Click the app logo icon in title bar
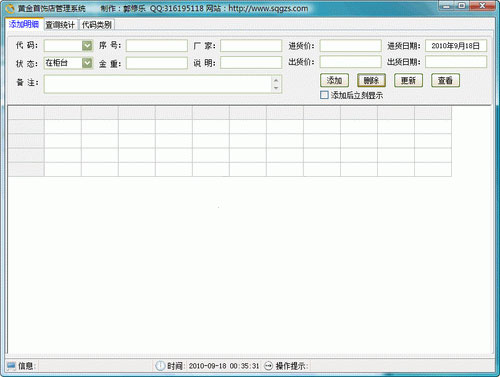Viewport: 500px width, 377px height. (11, 8)
